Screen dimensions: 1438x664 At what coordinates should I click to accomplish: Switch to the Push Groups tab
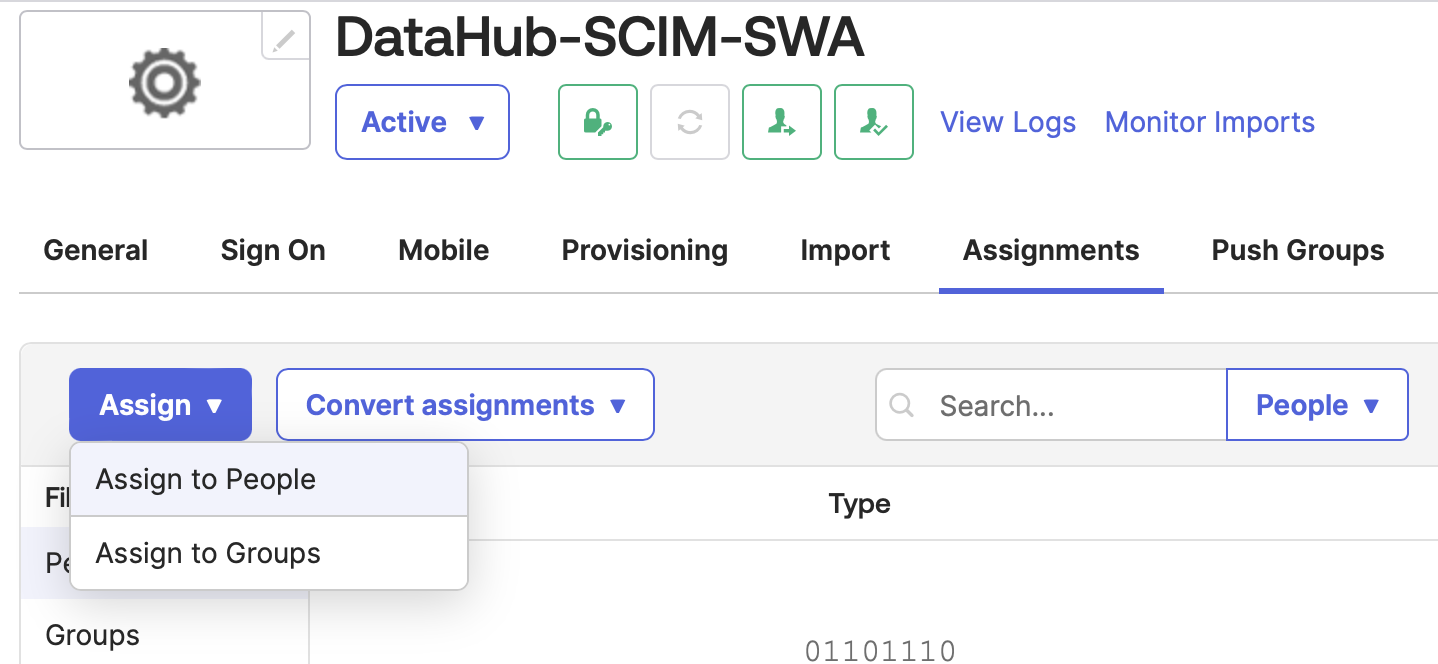[x=1298, y=250]
